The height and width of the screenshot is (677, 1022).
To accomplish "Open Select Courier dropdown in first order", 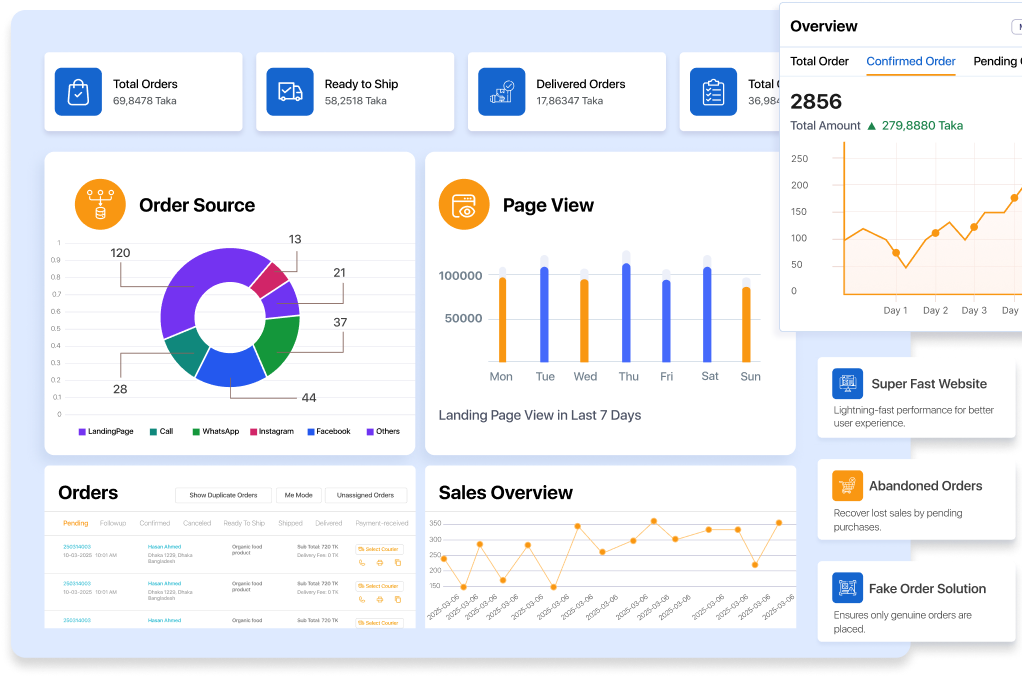I will tap(379, 549).
